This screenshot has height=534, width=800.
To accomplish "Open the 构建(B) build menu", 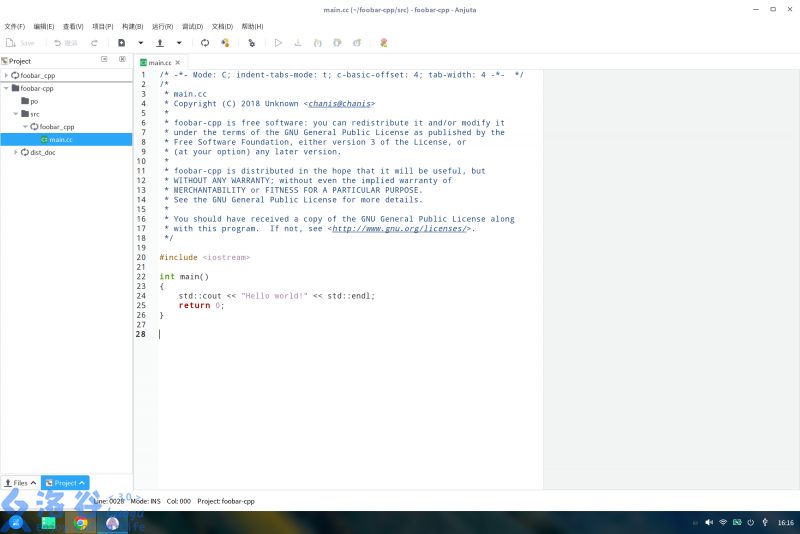I will tap(132, 26).
